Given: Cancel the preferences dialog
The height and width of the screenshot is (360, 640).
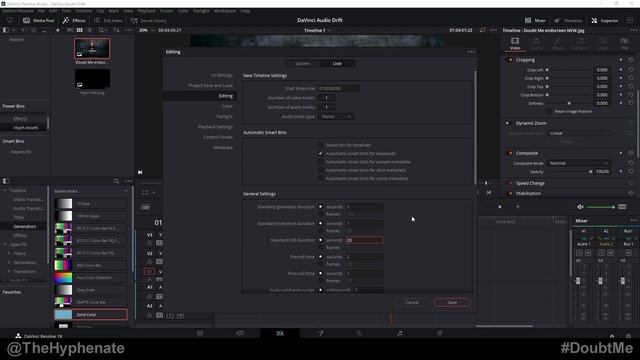Looking at the screenshot, I should [412, 302].
